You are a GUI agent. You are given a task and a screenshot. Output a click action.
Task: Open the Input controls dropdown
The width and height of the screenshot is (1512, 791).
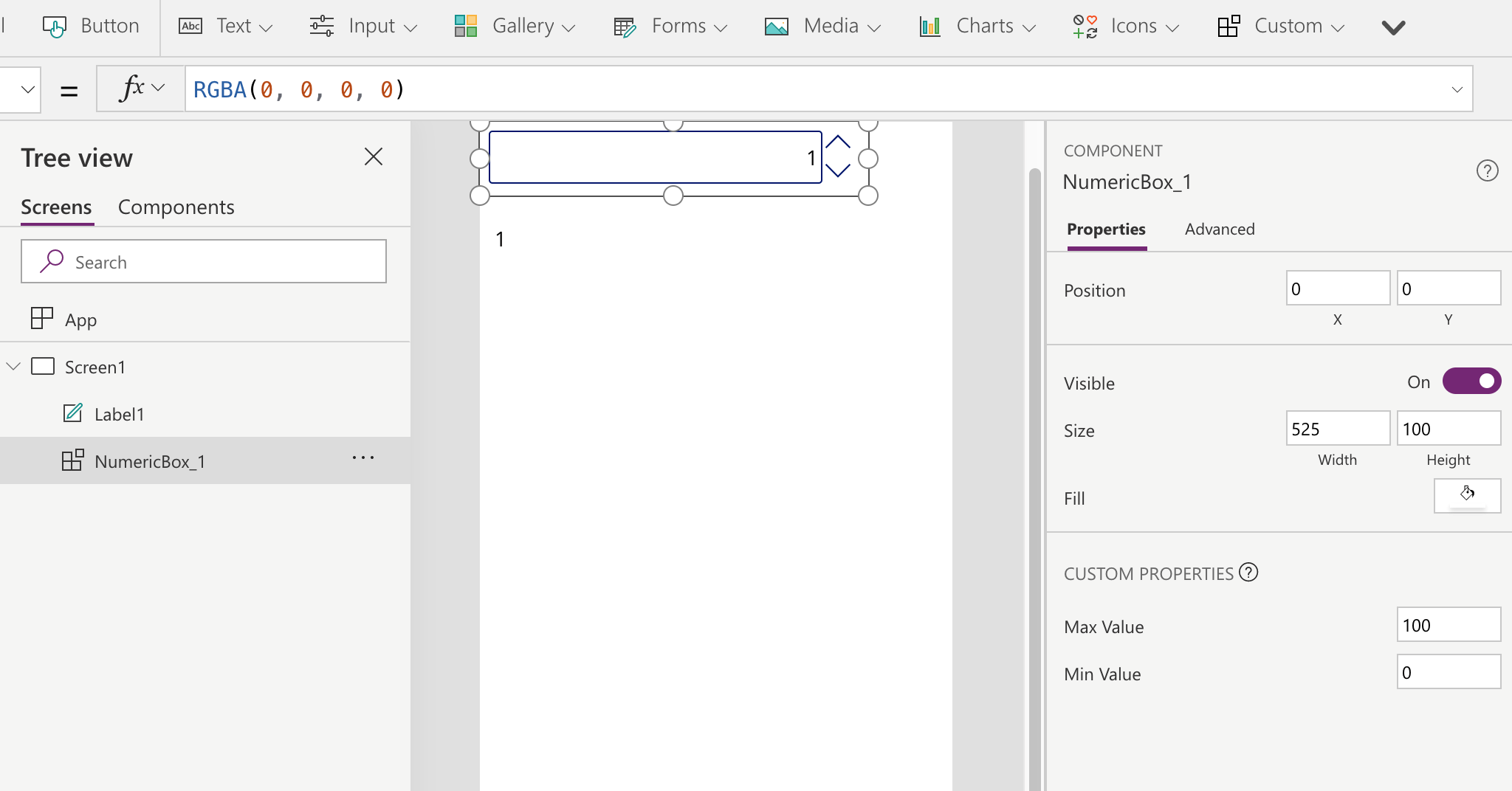click(363, 27)
